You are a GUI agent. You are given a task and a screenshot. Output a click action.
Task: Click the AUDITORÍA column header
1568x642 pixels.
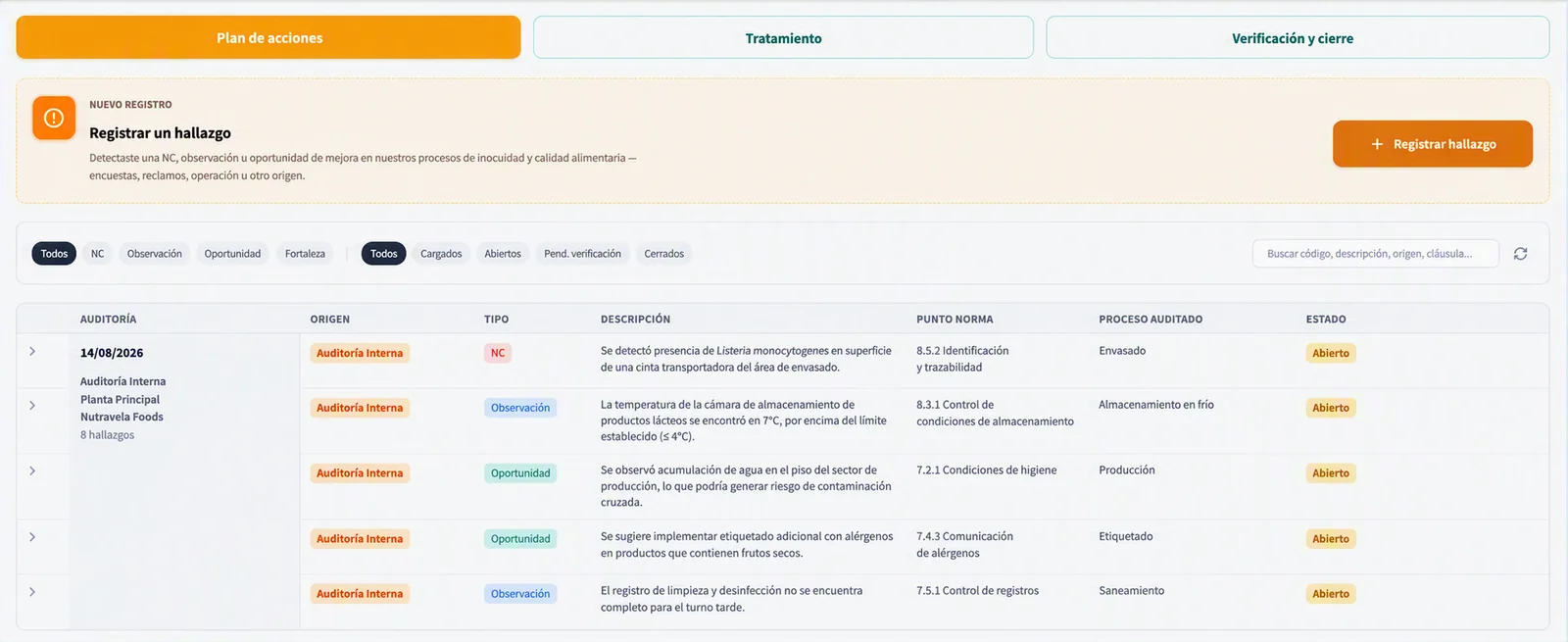pos(109,320)
